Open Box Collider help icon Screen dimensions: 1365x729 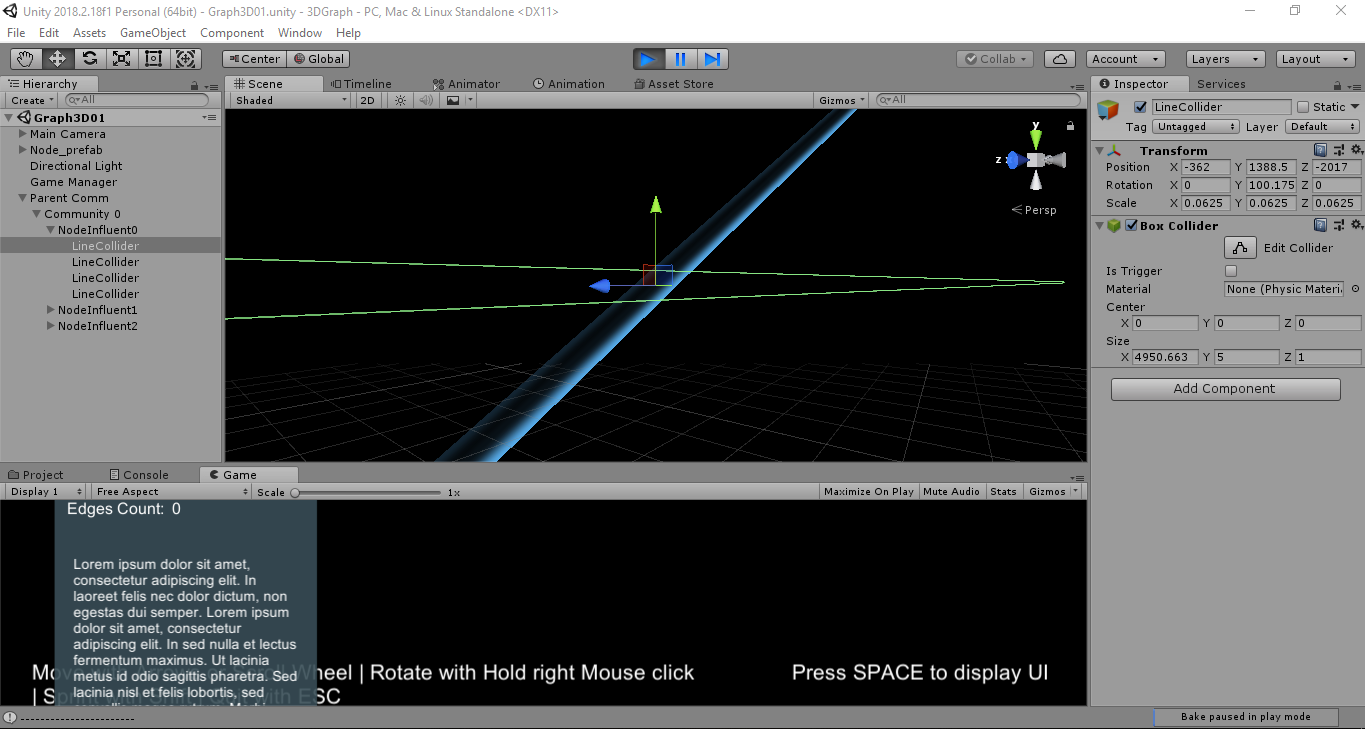pos(1320,225)
